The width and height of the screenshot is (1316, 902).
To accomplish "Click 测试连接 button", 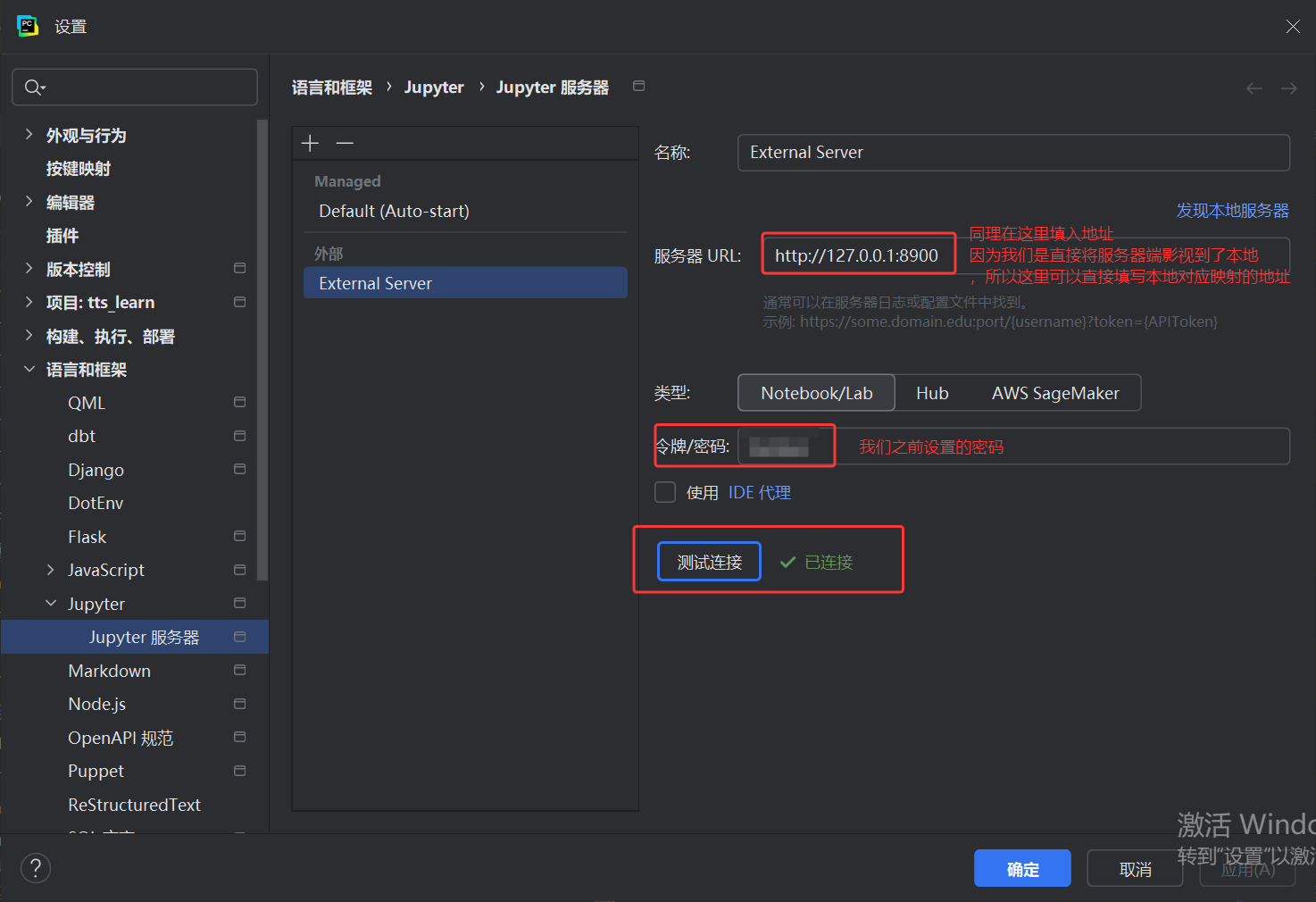I will pos(709,562).
